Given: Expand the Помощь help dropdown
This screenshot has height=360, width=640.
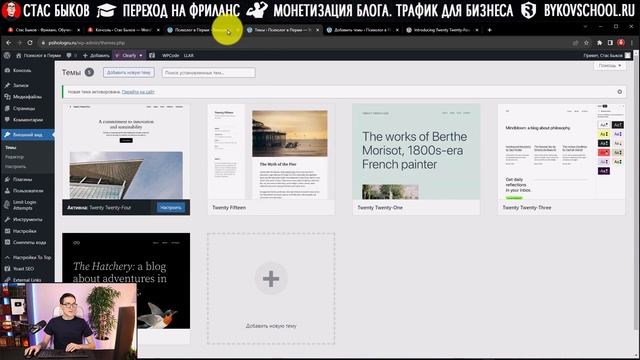Looking at the screenshot, I should click(x=610, y=66).
